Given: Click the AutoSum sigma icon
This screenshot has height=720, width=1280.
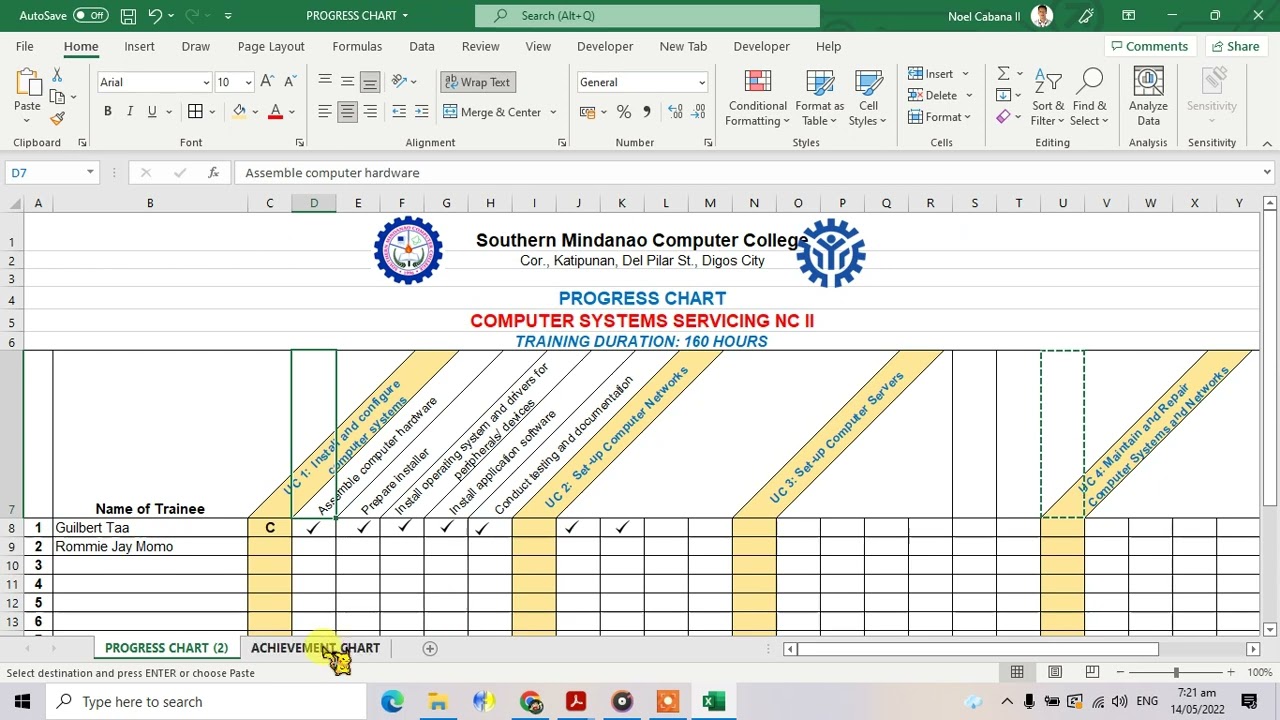Looking at the screenshot, I should click(x=1003, y=74).
